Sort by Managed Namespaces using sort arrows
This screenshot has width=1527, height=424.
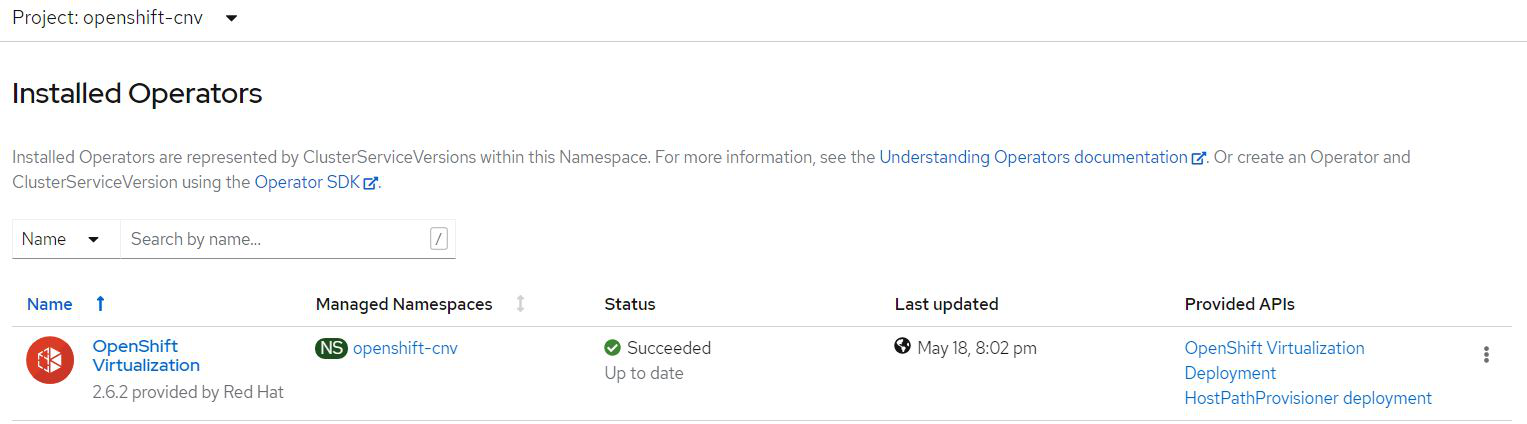(x=520, y=304)
